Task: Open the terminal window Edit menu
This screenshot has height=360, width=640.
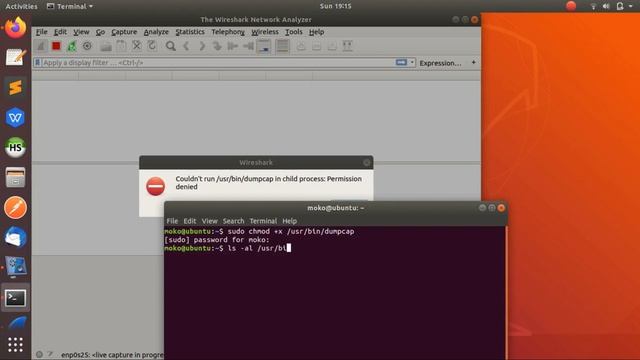Action: coord(189,221)
